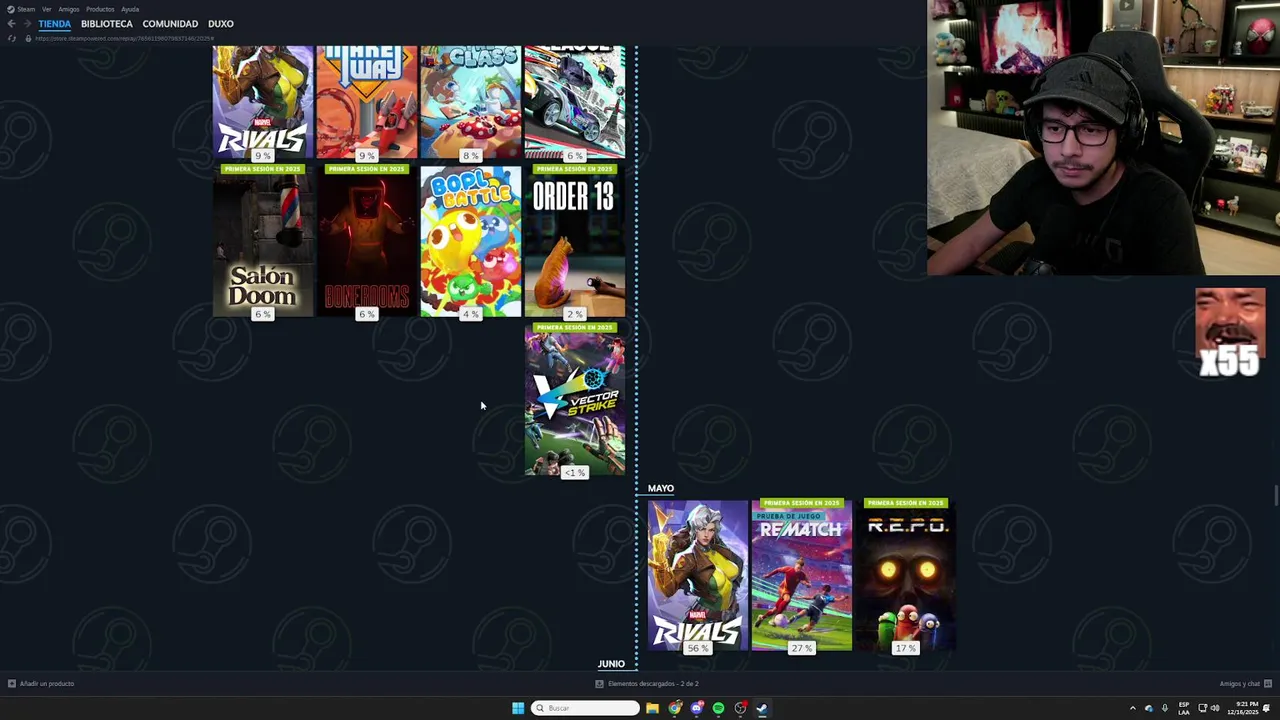Open the Bopl Battle game cover
This screenshot has height=720, width=1280.
point(471,241)
